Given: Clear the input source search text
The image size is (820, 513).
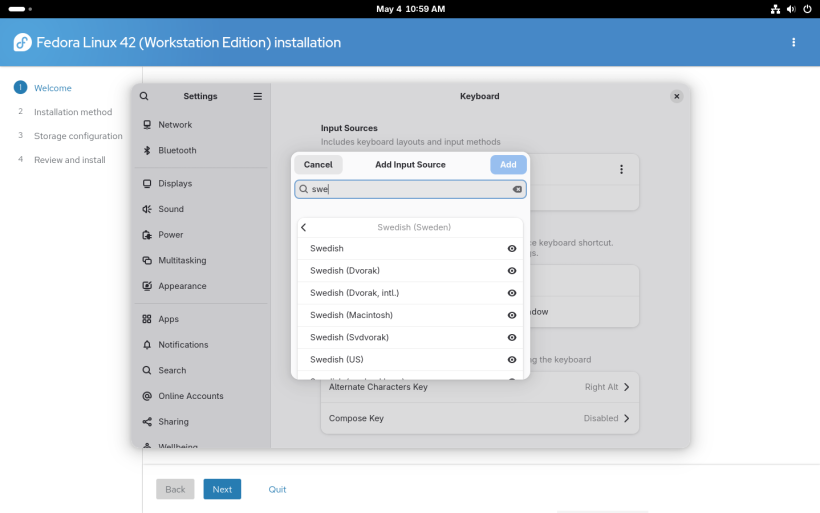Looking at the screenshot, I should pyautogui.click(x=517, y=189).
